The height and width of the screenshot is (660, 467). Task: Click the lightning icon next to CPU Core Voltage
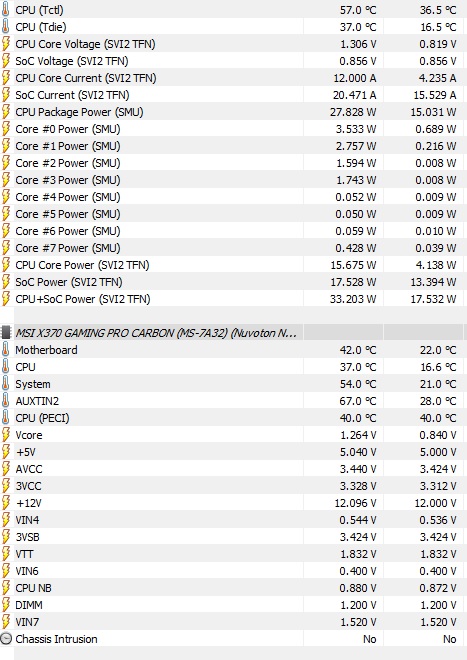pos(5,44)
